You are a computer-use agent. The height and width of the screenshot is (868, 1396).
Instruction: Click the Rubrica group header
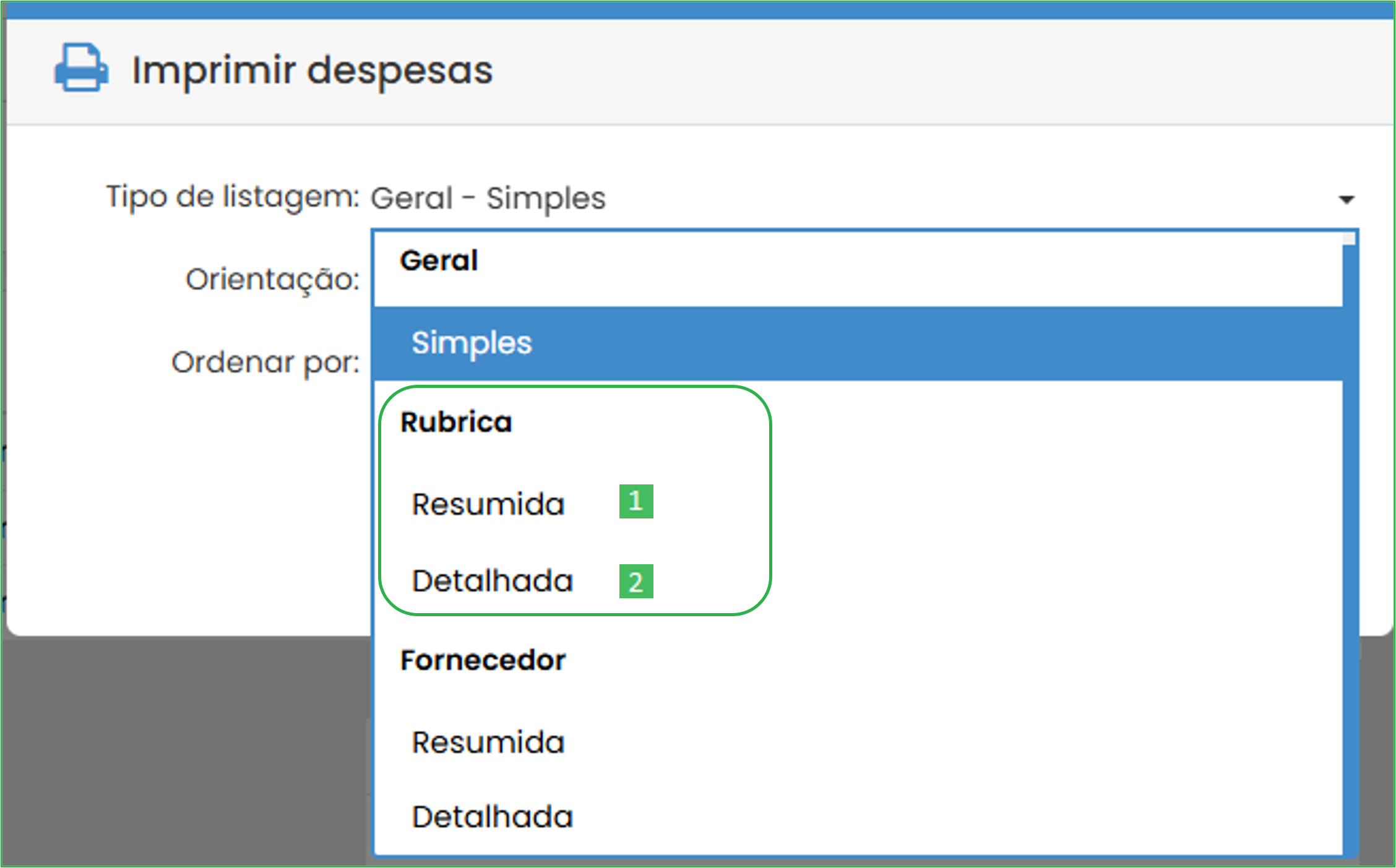pos(456,422)
